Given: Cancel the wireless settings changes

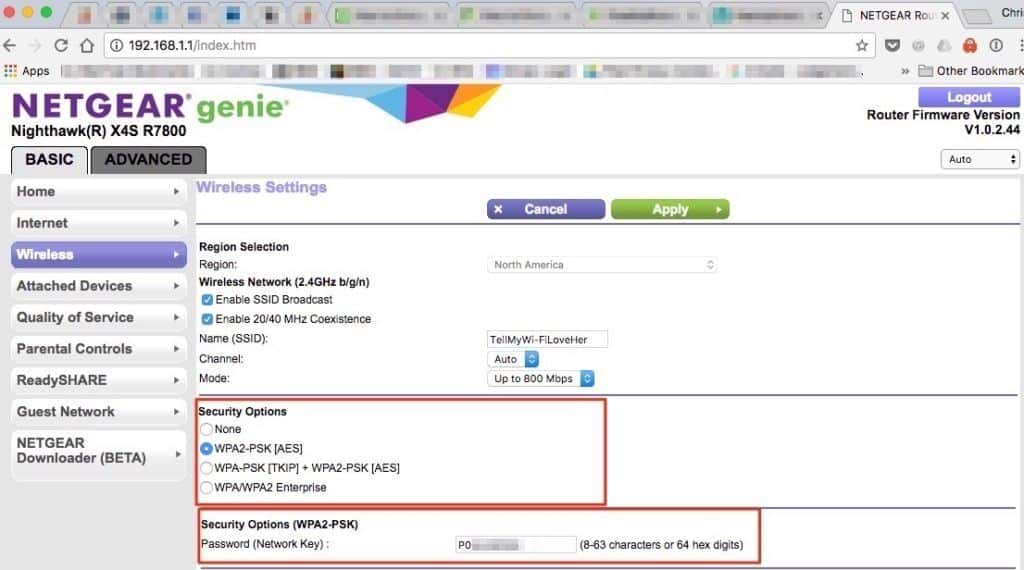Looking at the screenshot, I should point(546,209).
